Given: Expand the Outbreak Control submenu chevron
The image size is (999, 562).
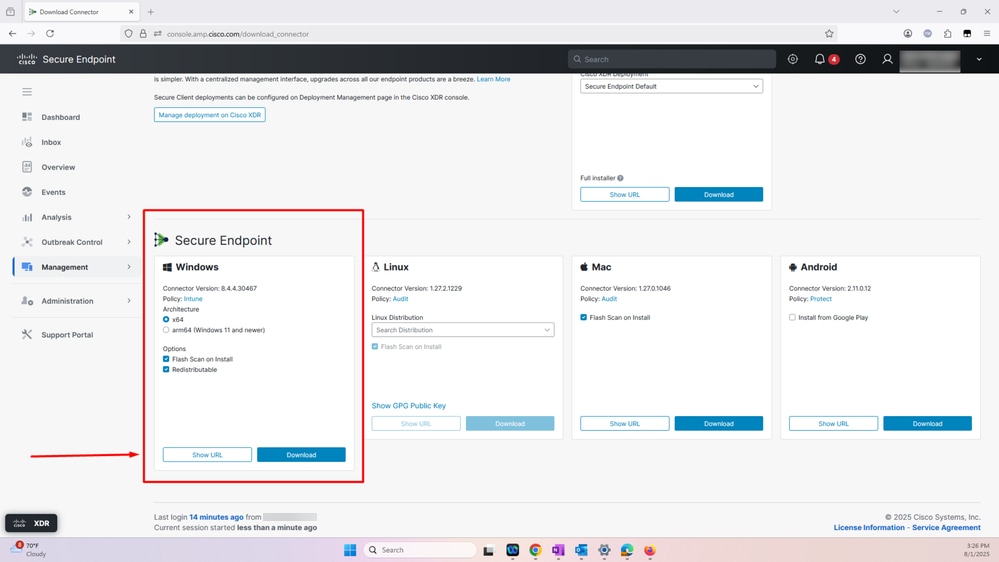Looking at the screenshot, I should point(129,242).
